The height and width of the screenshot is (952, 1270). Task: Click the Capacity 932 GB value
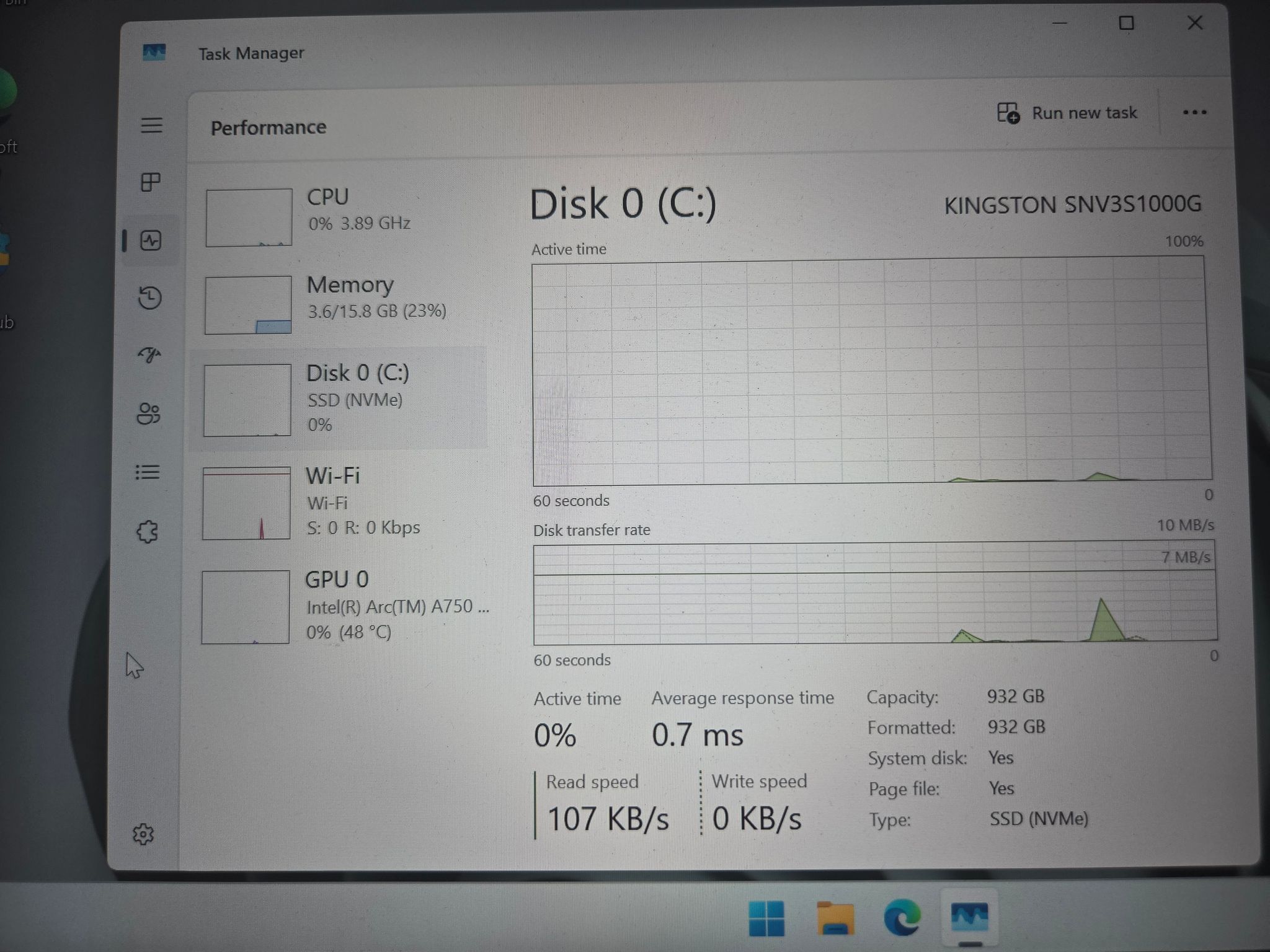click(1016, 697)
